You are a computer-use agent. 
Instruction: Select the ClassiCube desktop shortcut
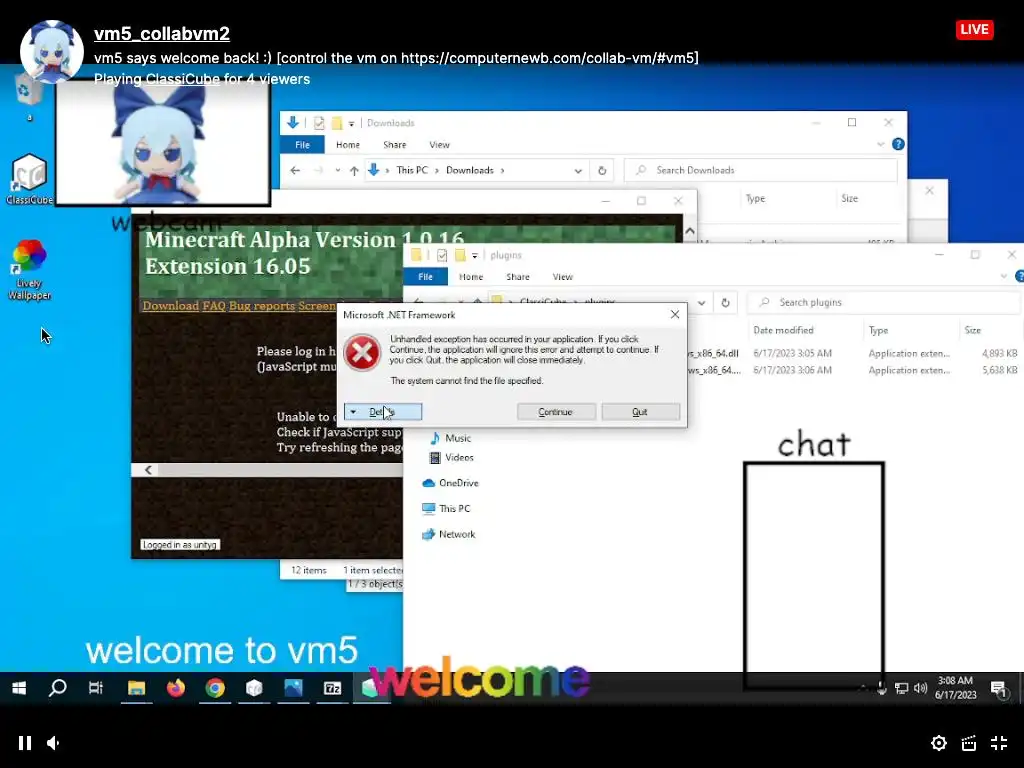(x=29, y=179)
